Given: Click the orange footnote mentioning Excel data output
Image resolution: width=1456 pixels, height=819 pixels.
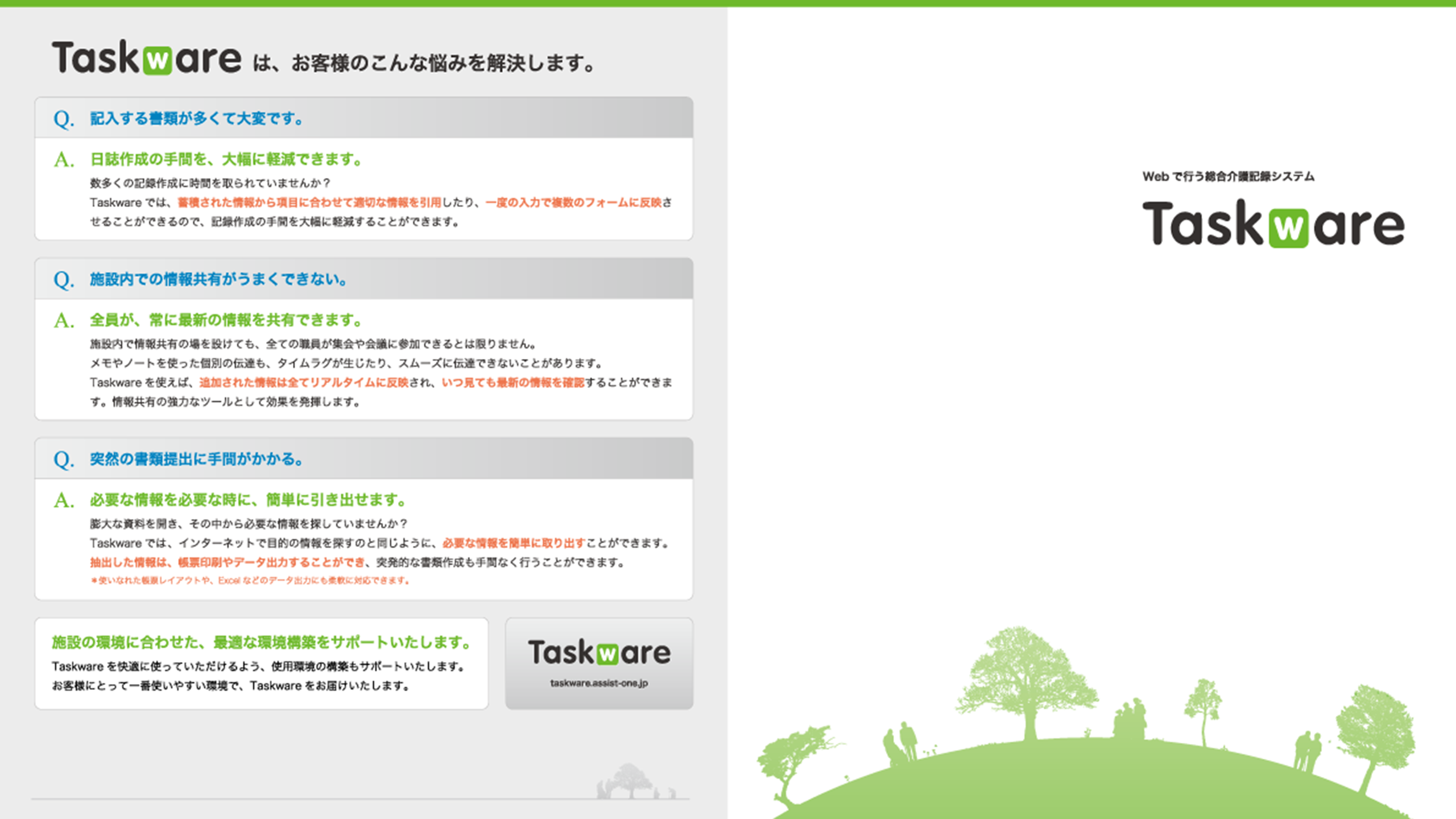Looking at the screenshot, I should point(250,581).
